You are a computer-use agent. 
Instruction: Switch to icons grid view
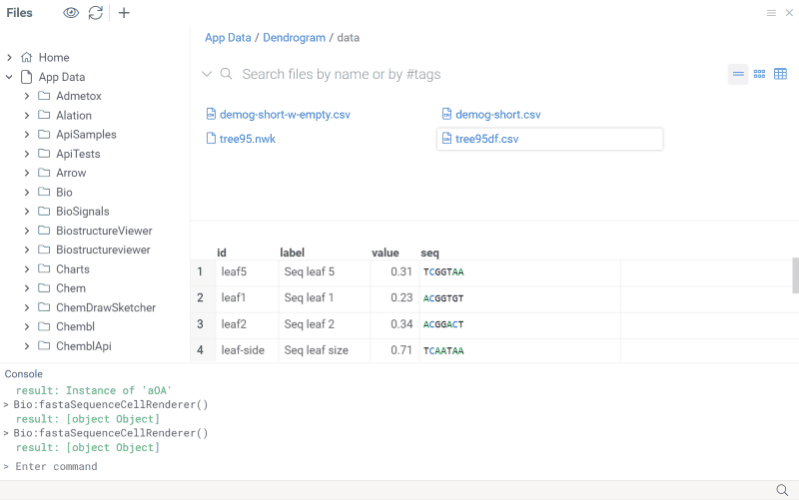pos(759,74)
